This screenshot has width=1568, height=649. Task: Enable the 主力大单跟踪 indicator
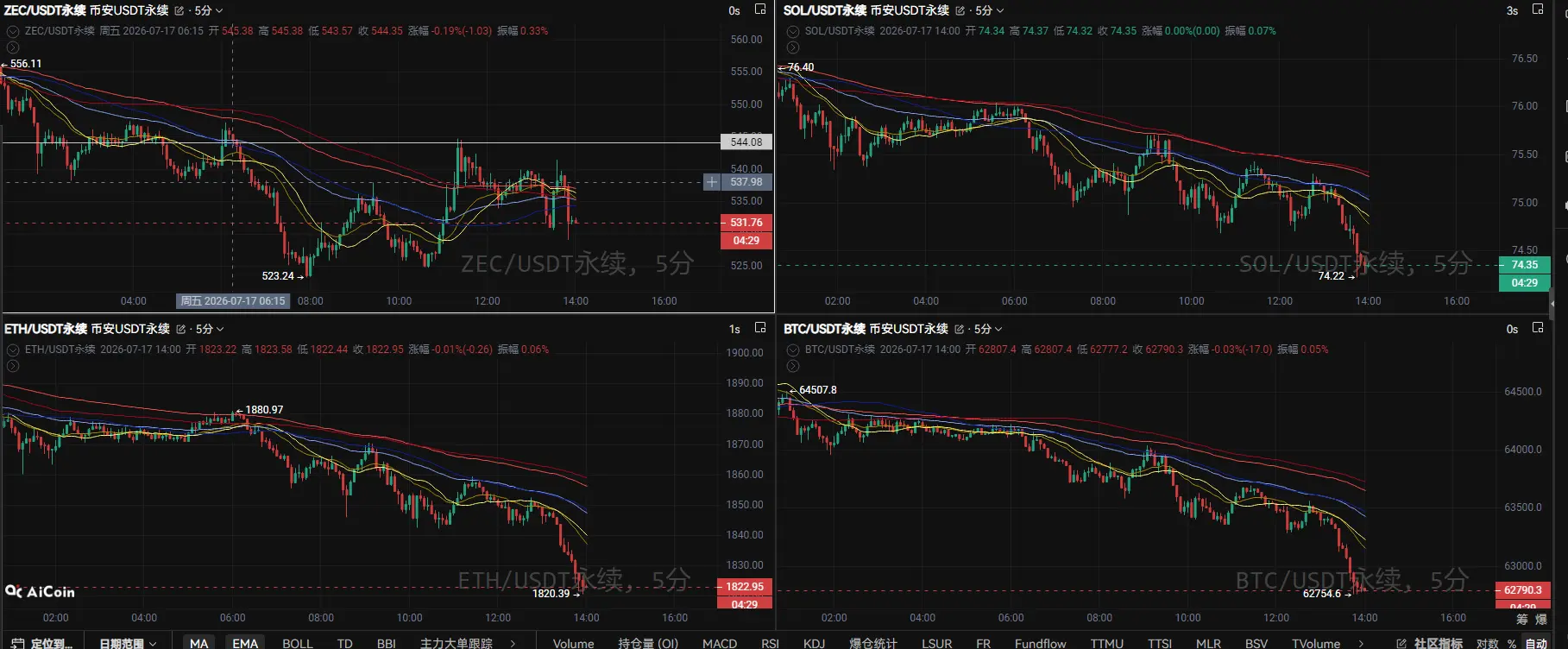click(x=457, y=643)
